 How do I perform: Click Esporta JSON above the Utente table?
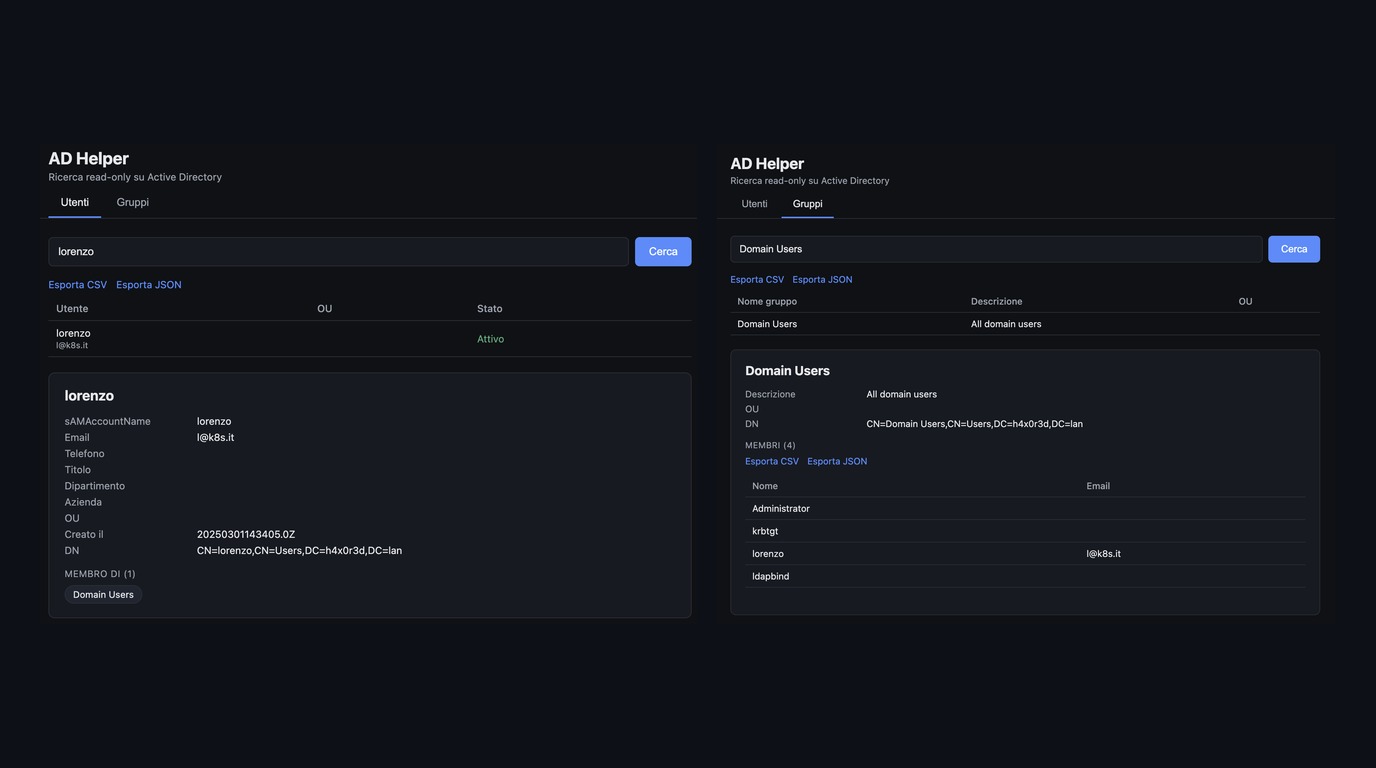(149, 285)
